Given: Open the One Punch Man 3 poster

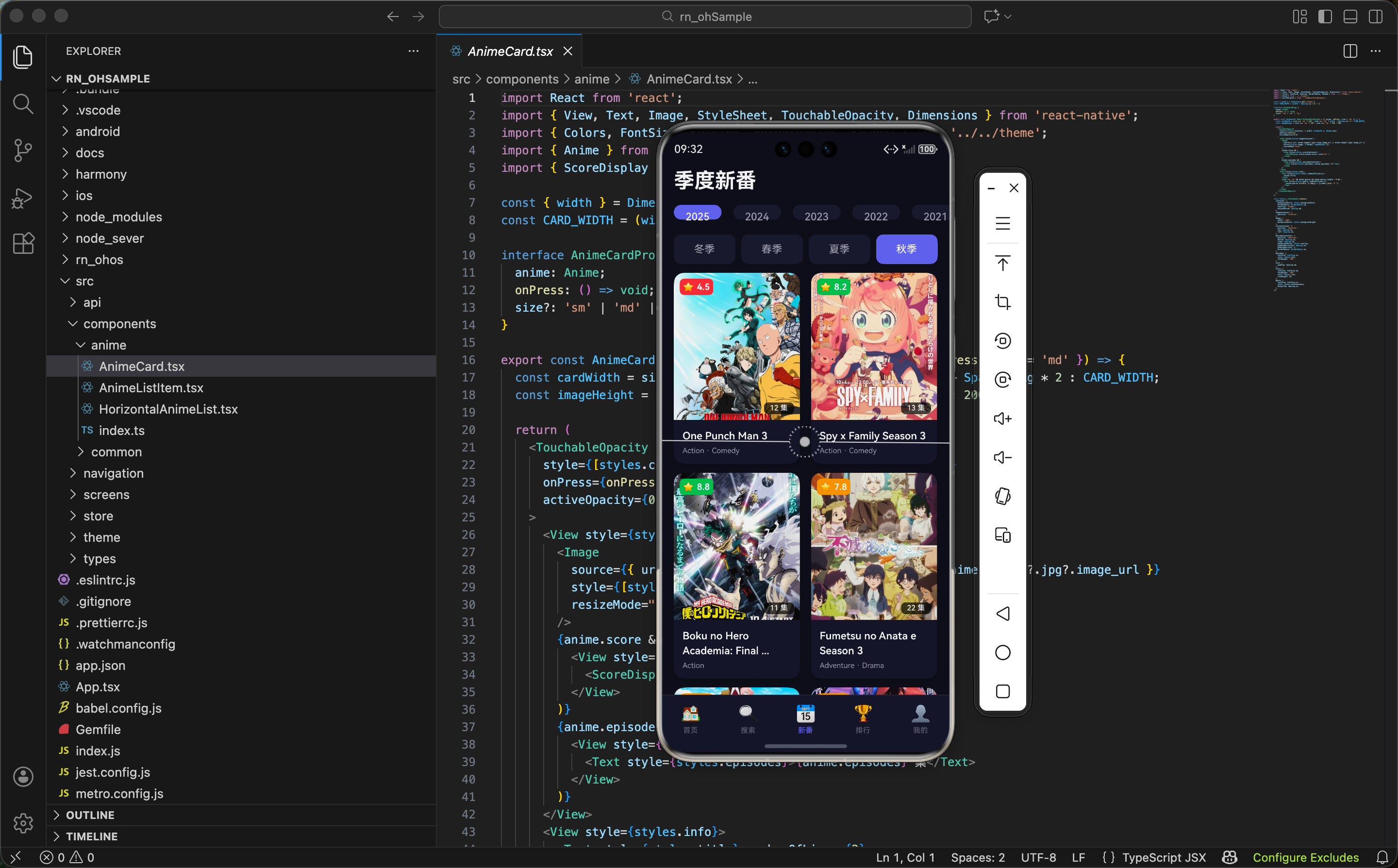Looking at the screenshot, I should (736, 347).
